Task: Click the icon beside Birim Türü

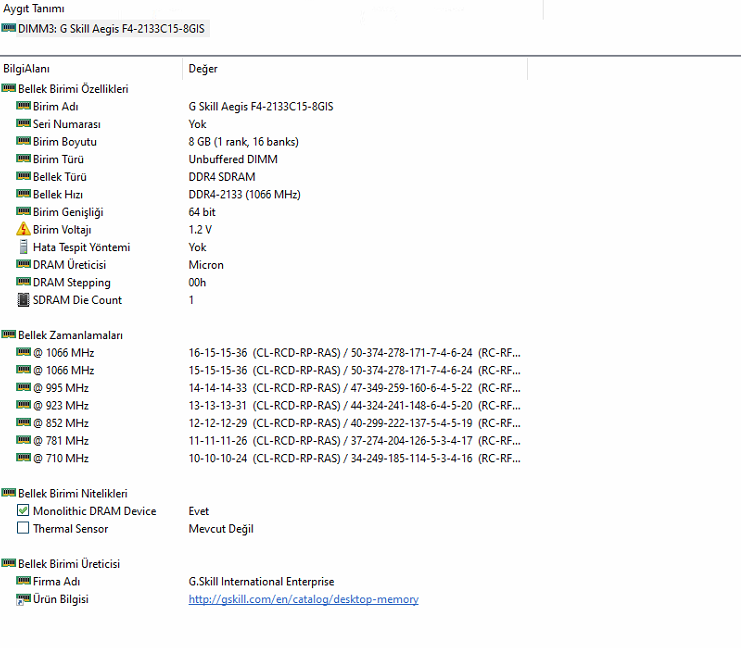Action: click(x=23, y=158)
